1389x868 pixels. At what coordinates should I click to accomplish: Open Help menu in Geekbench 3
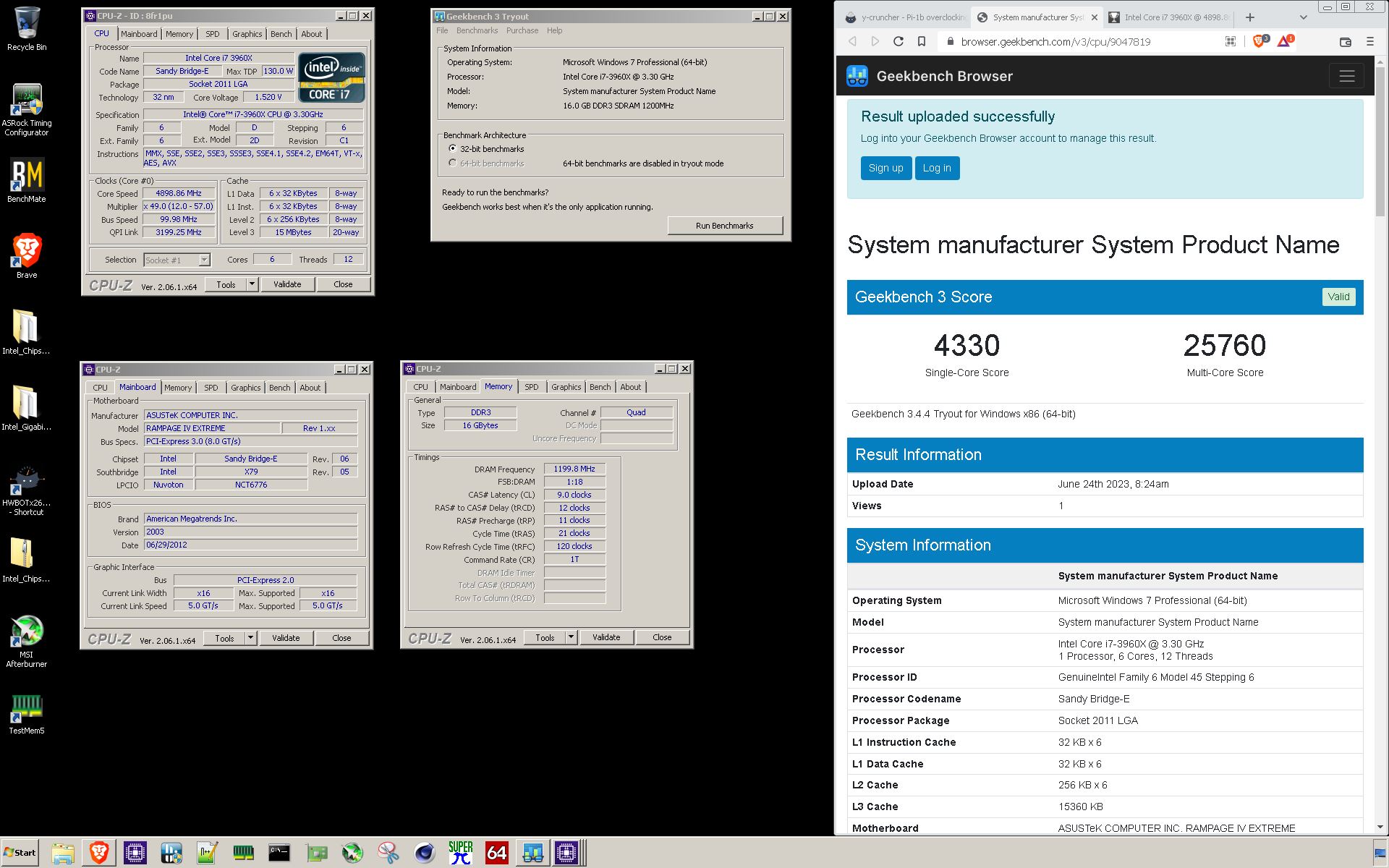(555, 30)
